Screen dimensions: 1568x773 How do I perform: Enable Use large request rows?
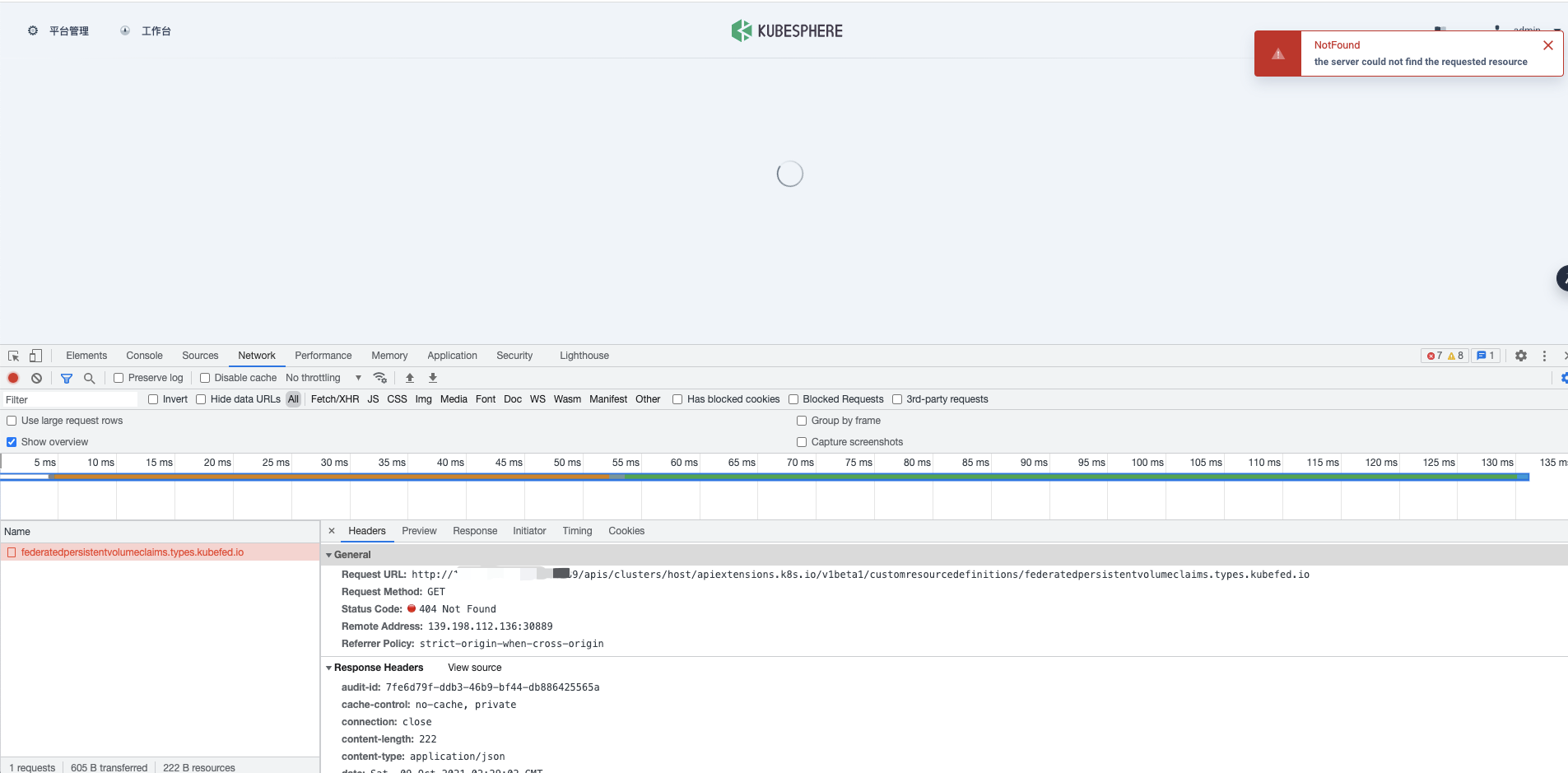click(12, 421)
